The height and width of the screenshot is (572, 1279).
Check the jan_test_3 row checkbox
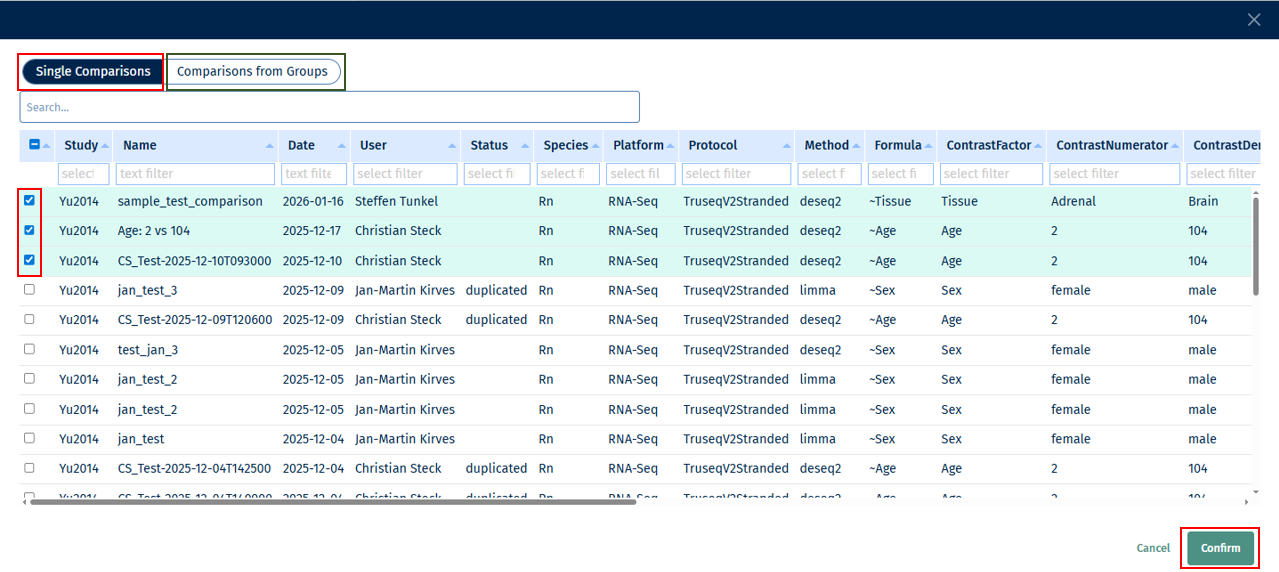(29, 290)
